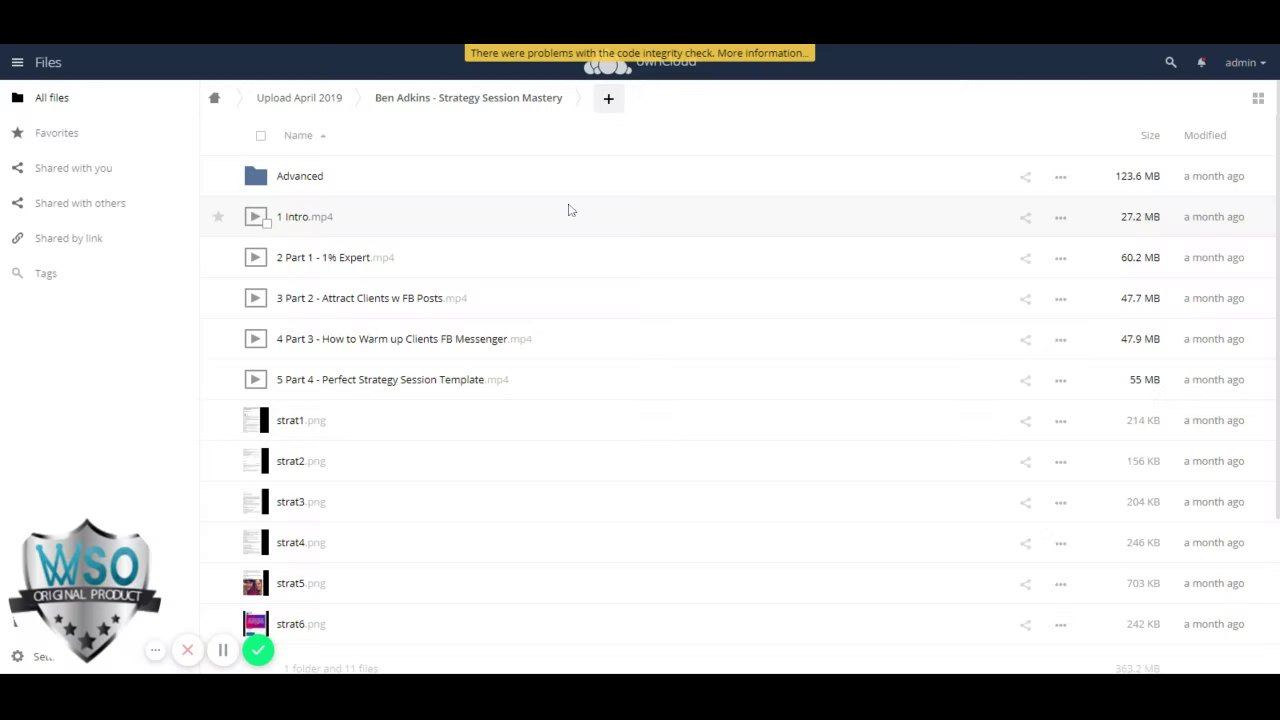The width and height of the screenshot is (1280, 720).
Task: Open the Advanced folder
Action: point(300,176)
